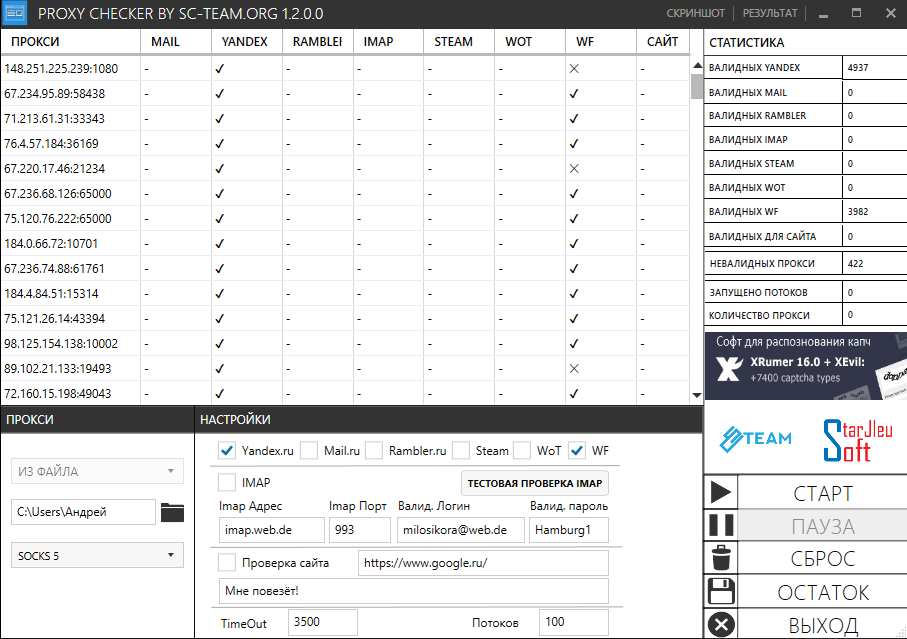The width and height of the screenshot is (907, 639).
Task: Sort by the RAMBLER column header
Action: [318, 42]
